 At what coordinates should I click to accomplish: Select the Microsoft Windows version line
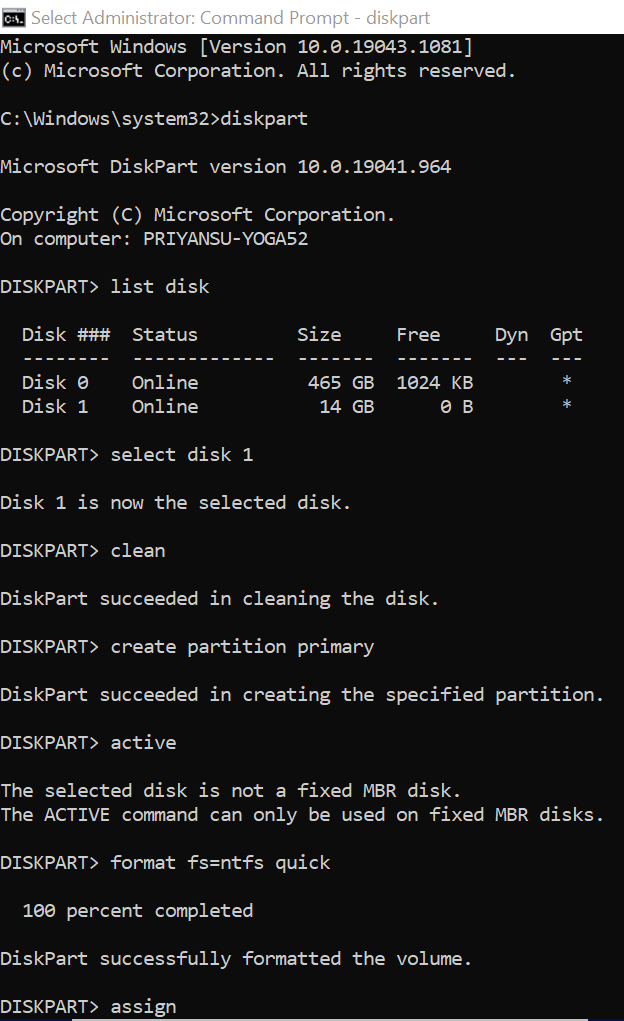click(236, 47)
